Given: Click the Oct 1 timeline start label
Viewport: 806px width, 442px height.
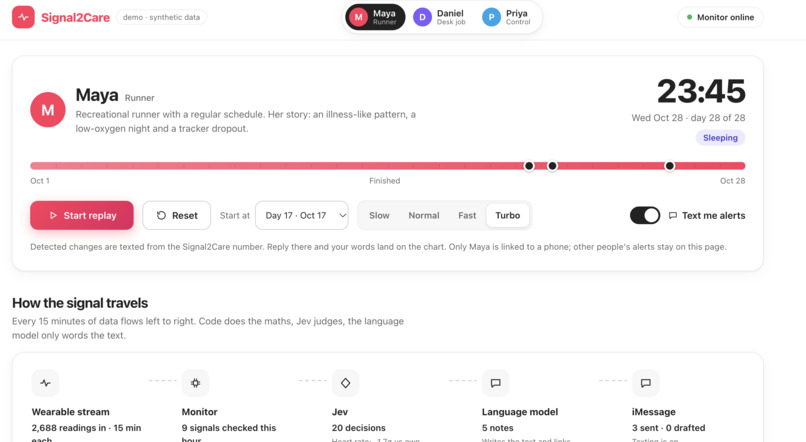Looking at the screenshot, I should pyautogui.click(x=40, y=181).
